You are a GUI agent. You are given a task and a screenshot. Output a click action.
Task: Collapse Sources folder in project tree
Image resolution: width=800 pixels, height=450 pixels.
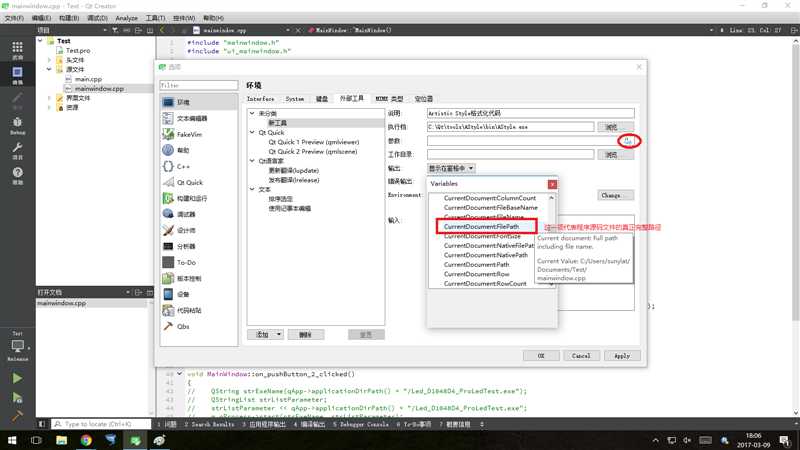pyautogui.click(x=49, y=69)
